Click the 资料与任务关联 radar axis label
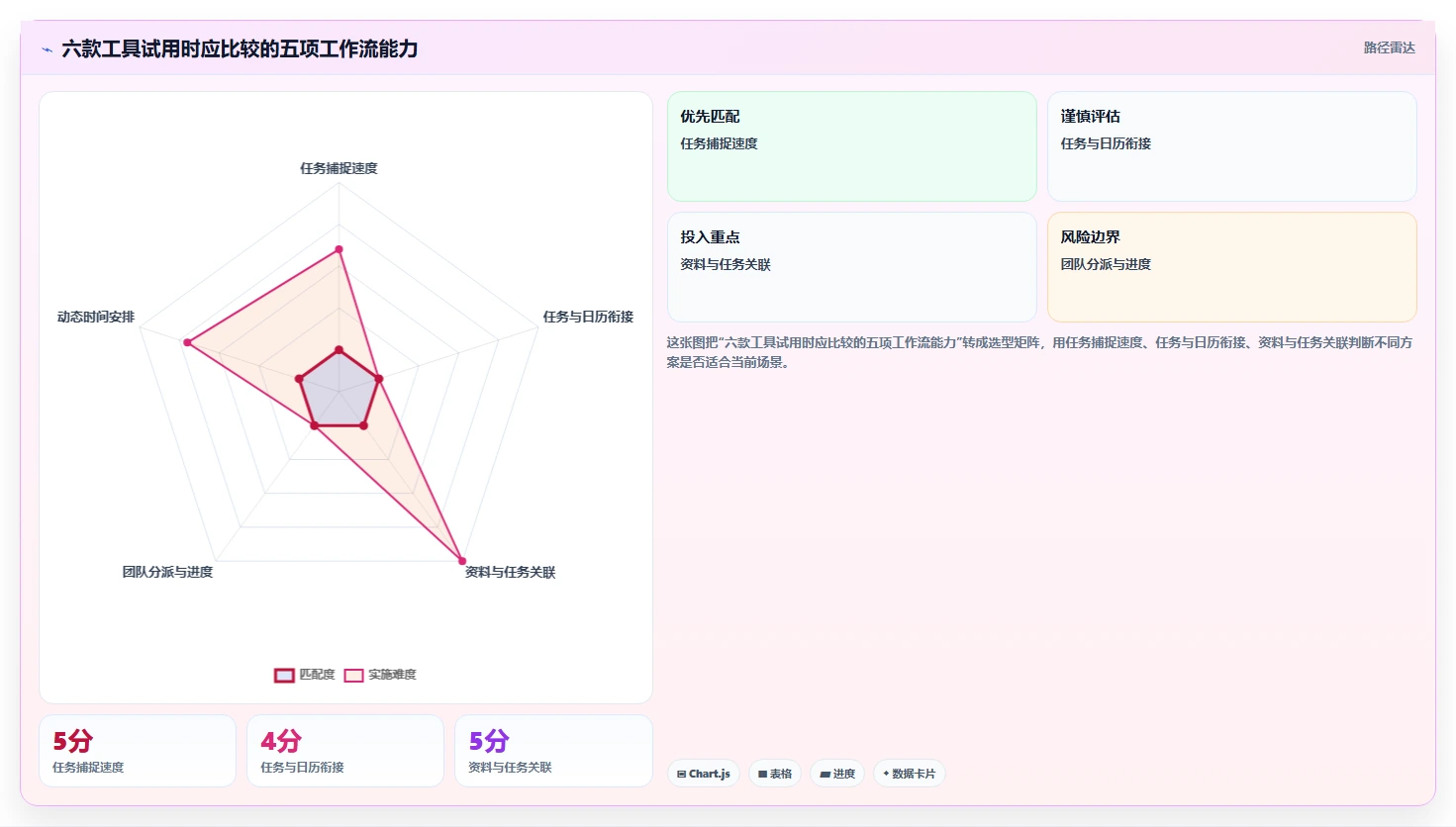Viewport: 1456px width, 827px height. [x=511, y=572]
